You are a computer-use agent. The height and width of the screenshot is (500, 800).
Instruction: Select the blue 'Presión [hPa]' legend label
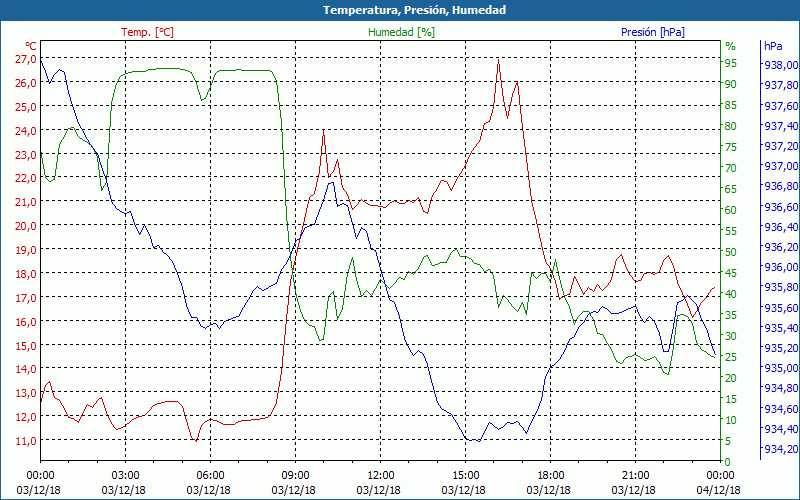click(x=653, y=32)
